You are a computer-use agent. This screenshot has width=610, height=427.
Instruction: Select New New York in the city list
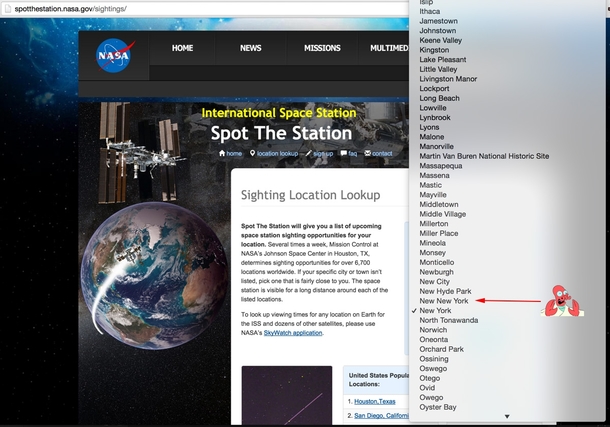pos(444,301)
